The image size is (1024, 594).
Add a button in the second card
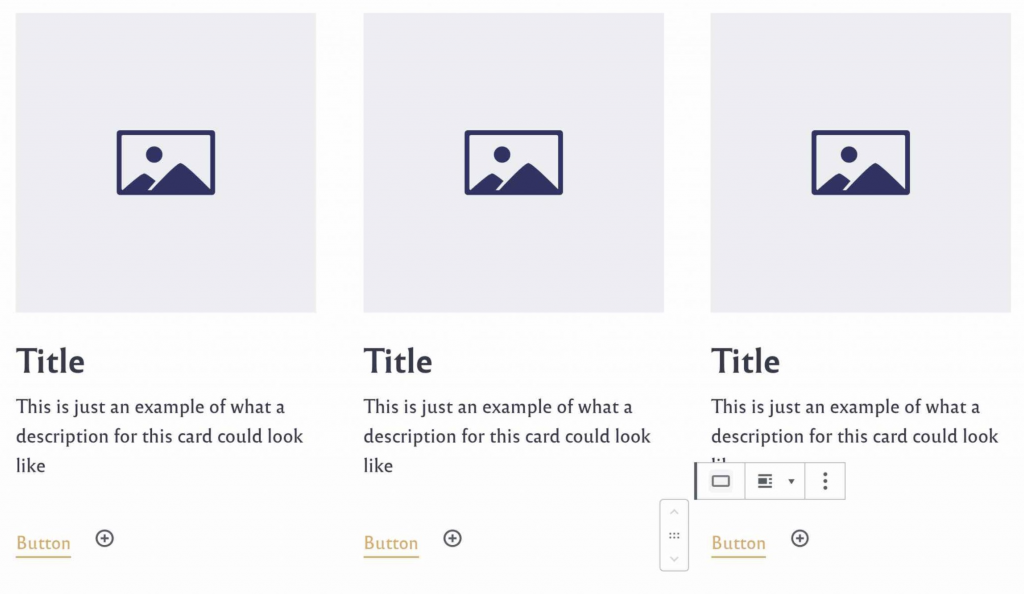click(x=453, y=539)
